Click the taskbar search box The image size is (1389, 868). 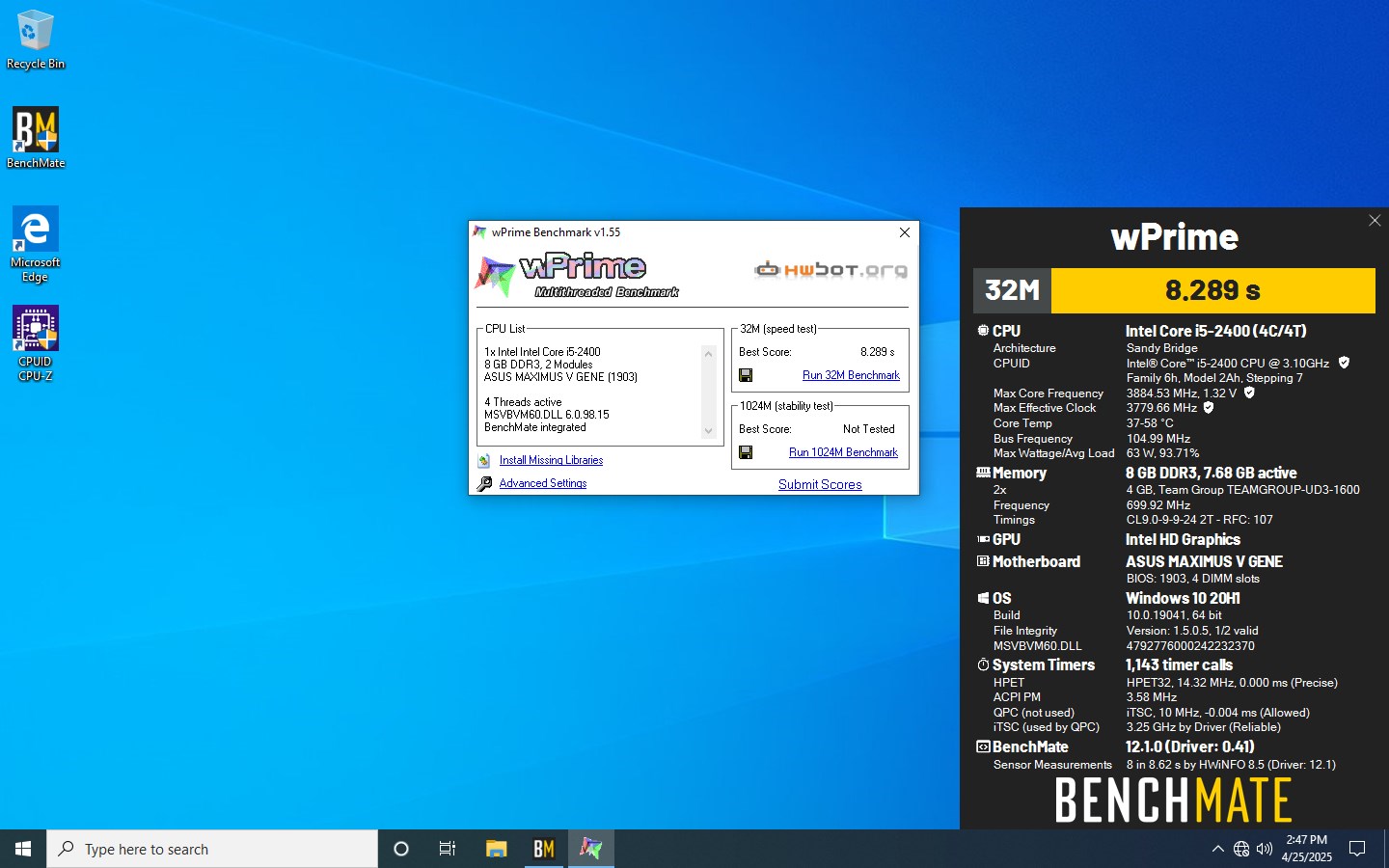[x=212, y=849]
